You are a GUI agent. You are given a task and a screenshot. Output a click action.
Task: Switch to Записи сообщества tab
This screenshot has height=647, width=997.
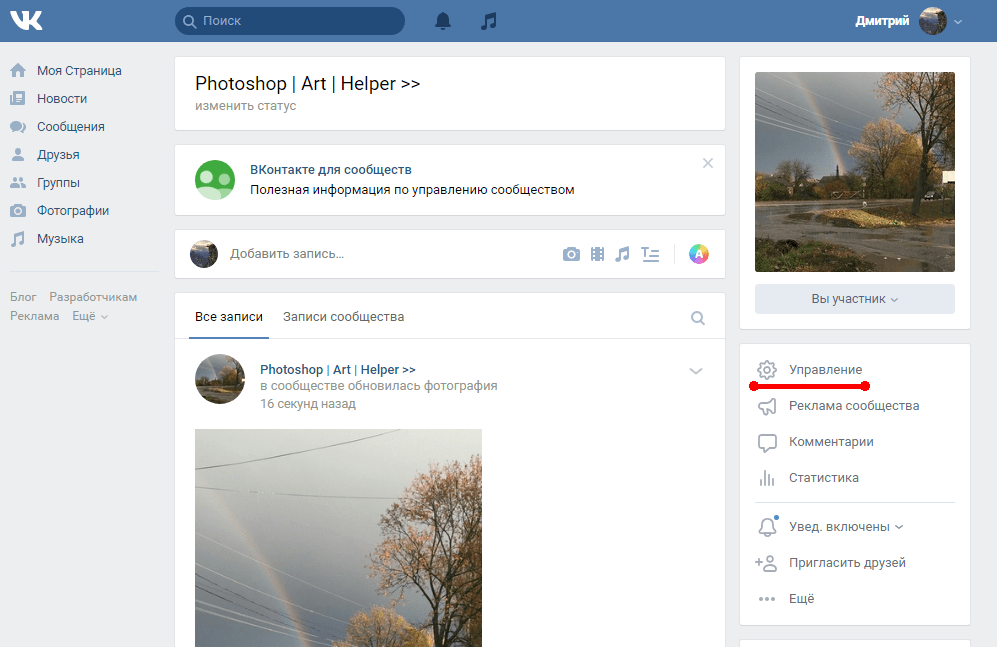click(x=343, y=317)
